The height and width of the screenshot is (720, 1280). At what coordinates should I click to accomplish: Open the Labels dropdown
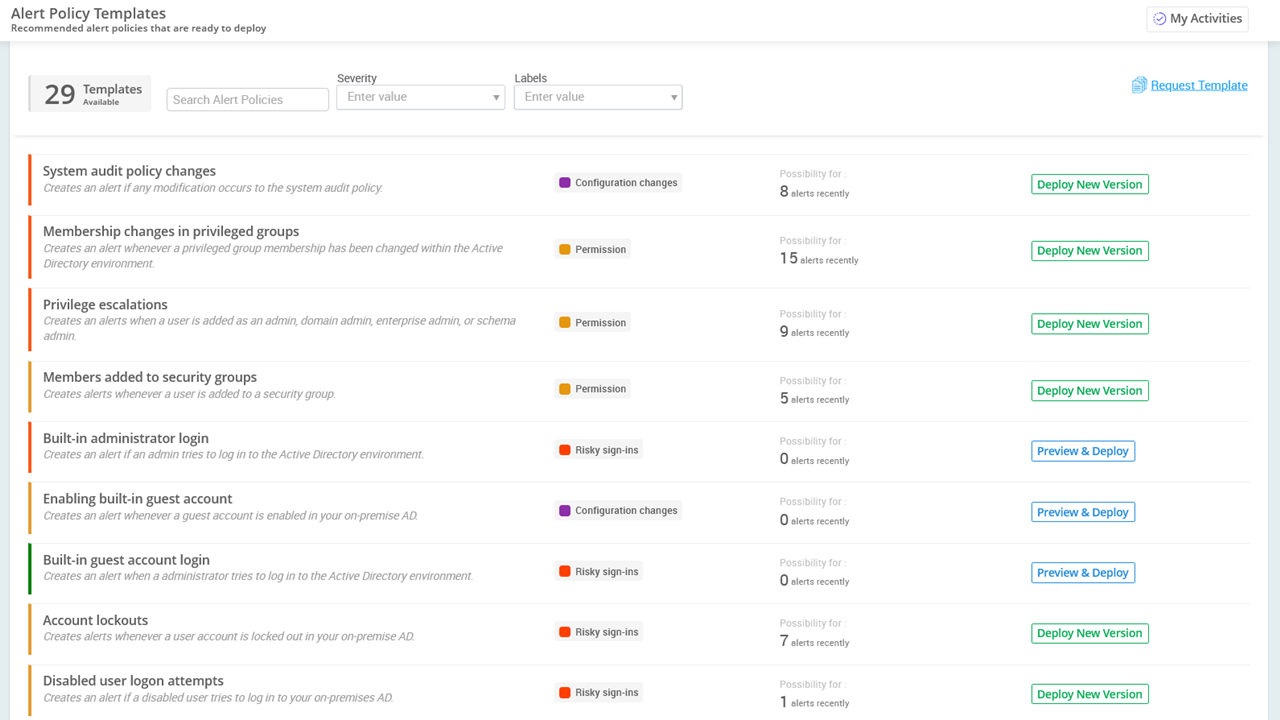pyautogui.click(x=598, y=96)
